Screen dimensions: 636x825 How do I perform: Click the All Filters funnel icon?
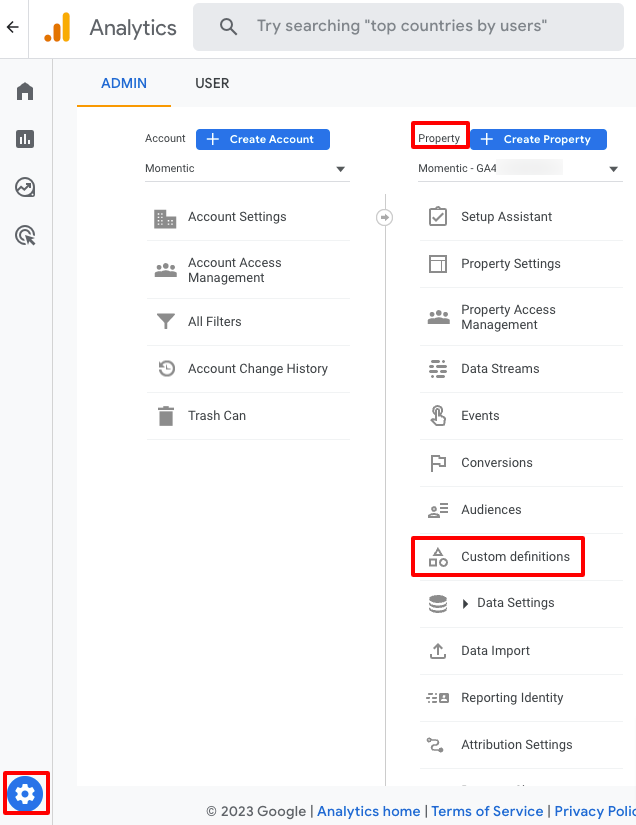pyautogui.click(x=166, y=321)
